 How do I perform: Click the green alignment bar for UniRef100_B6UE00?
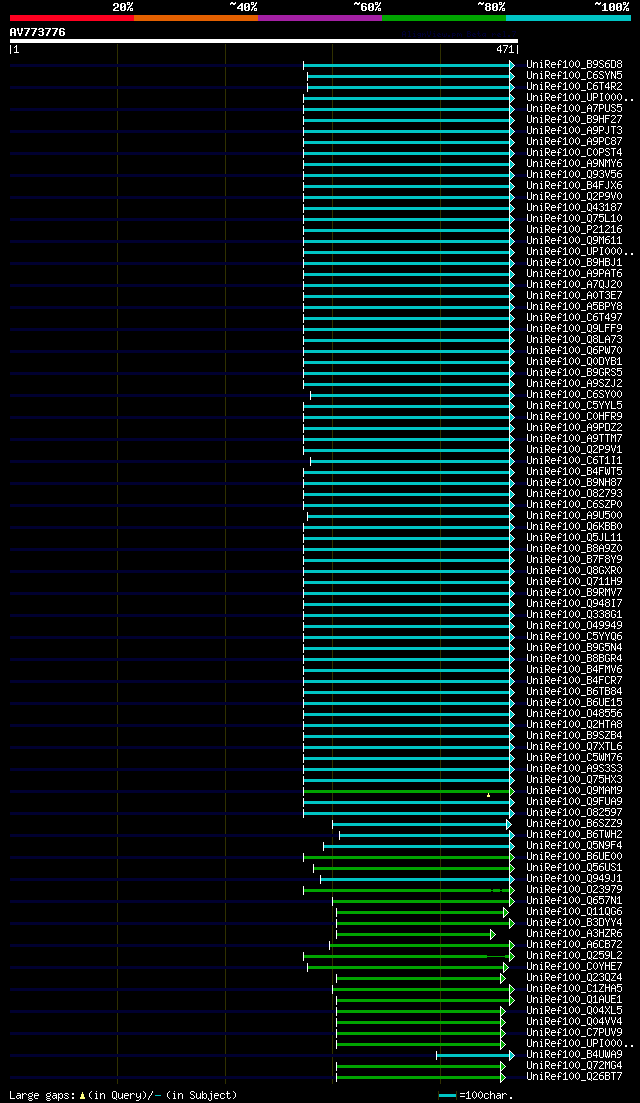pyautogui.click(x=409, y=857)
